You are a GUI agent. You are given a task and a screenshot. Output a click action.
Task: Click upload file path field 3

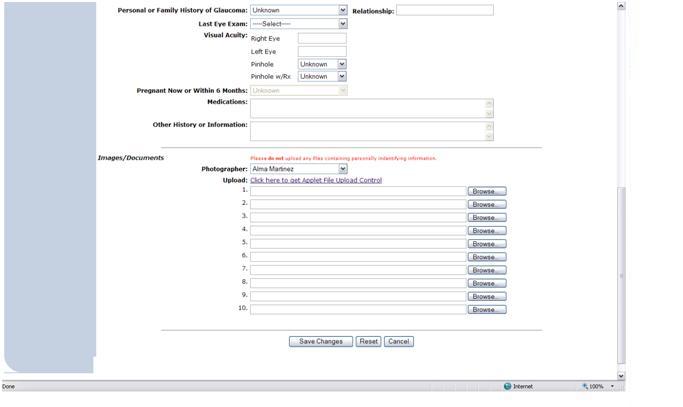[x=358, y=217]
